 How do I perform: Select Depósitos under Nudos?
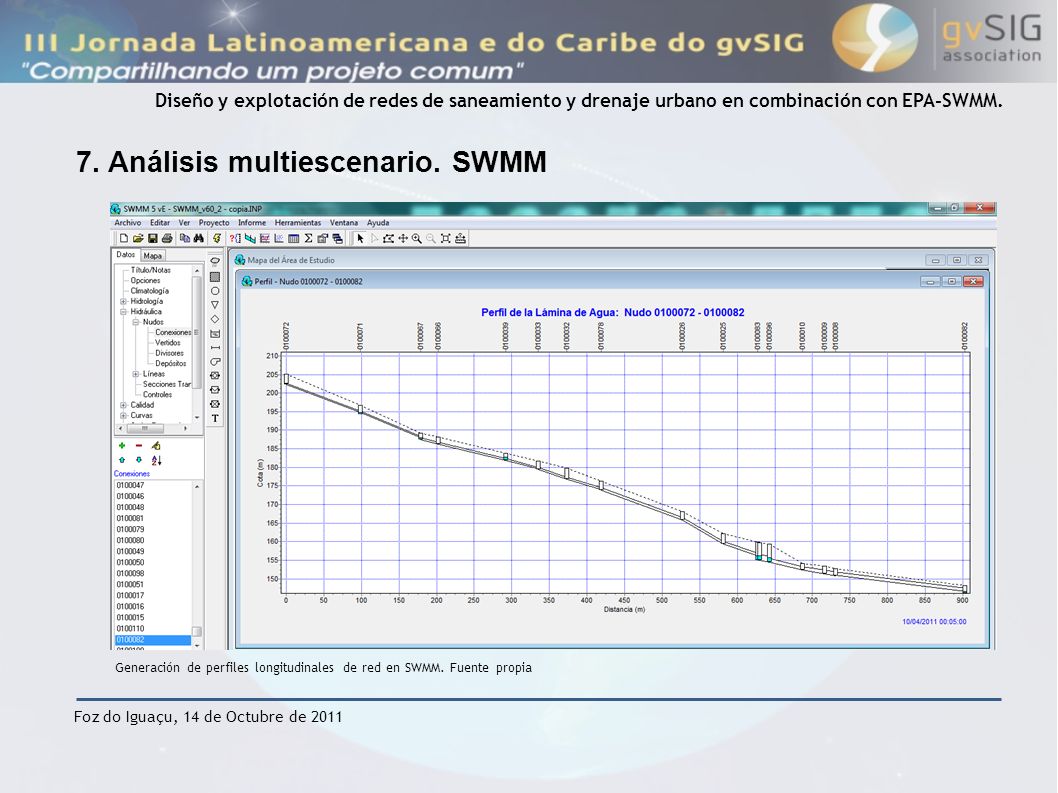point(171,364)
